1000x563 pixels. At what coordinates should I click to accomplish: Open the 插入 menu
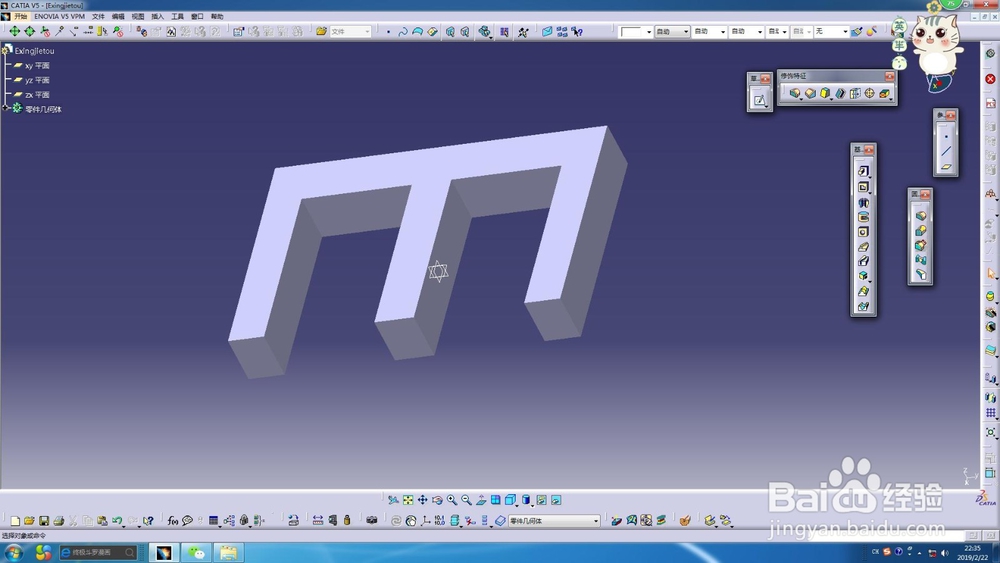pyautogui.click(x=158, y=16)
